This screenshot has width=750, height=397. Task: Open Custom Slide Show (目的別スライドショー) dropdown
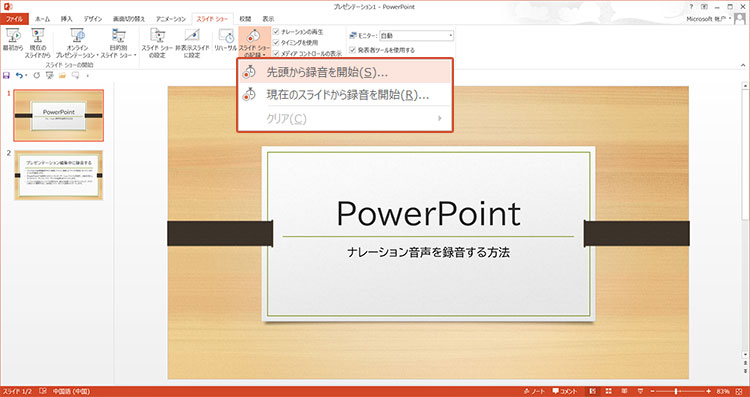pyautogui.click(x=119, y=42)
